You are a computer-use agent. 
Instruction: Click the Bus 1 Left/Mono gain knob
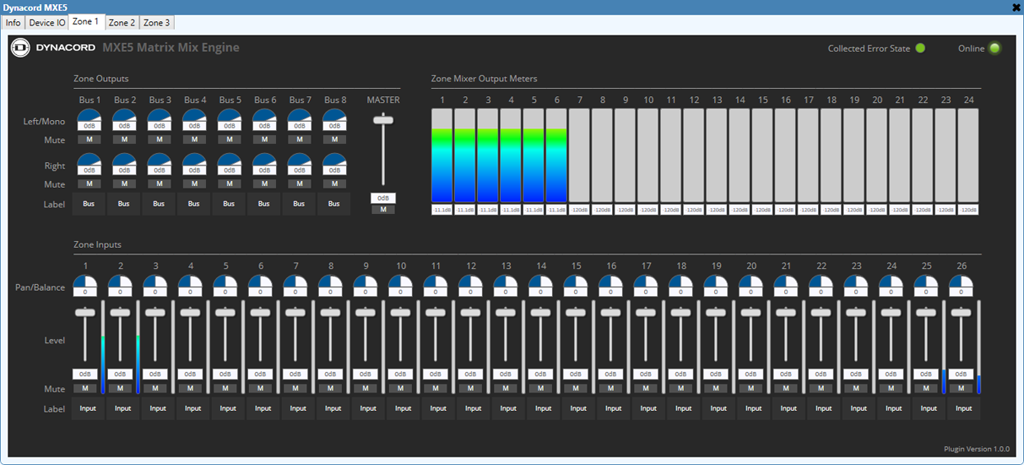tap(89, 117)
